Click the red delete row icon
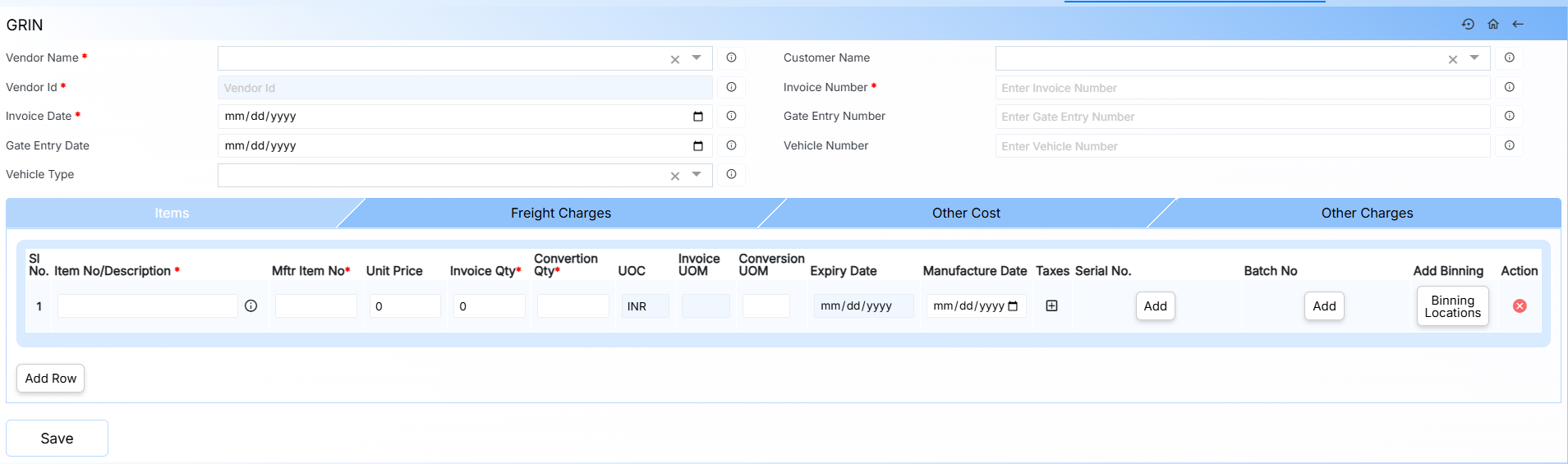The image size is (1568, 464). click(x=1520, y=306)
